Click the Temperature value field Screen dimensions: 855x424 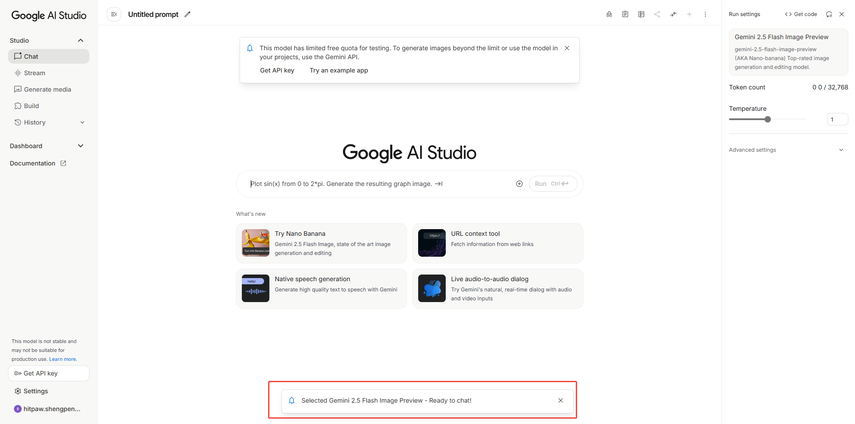coord(837,119)
